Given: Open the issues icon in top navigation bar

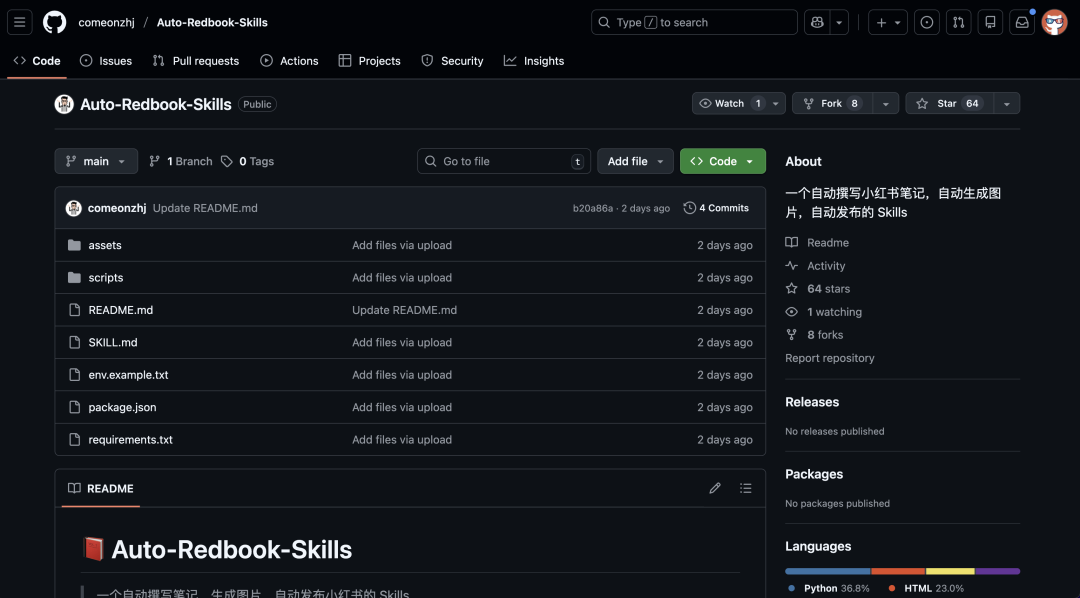Looking at the screenshot, I should tap(926, 21).
